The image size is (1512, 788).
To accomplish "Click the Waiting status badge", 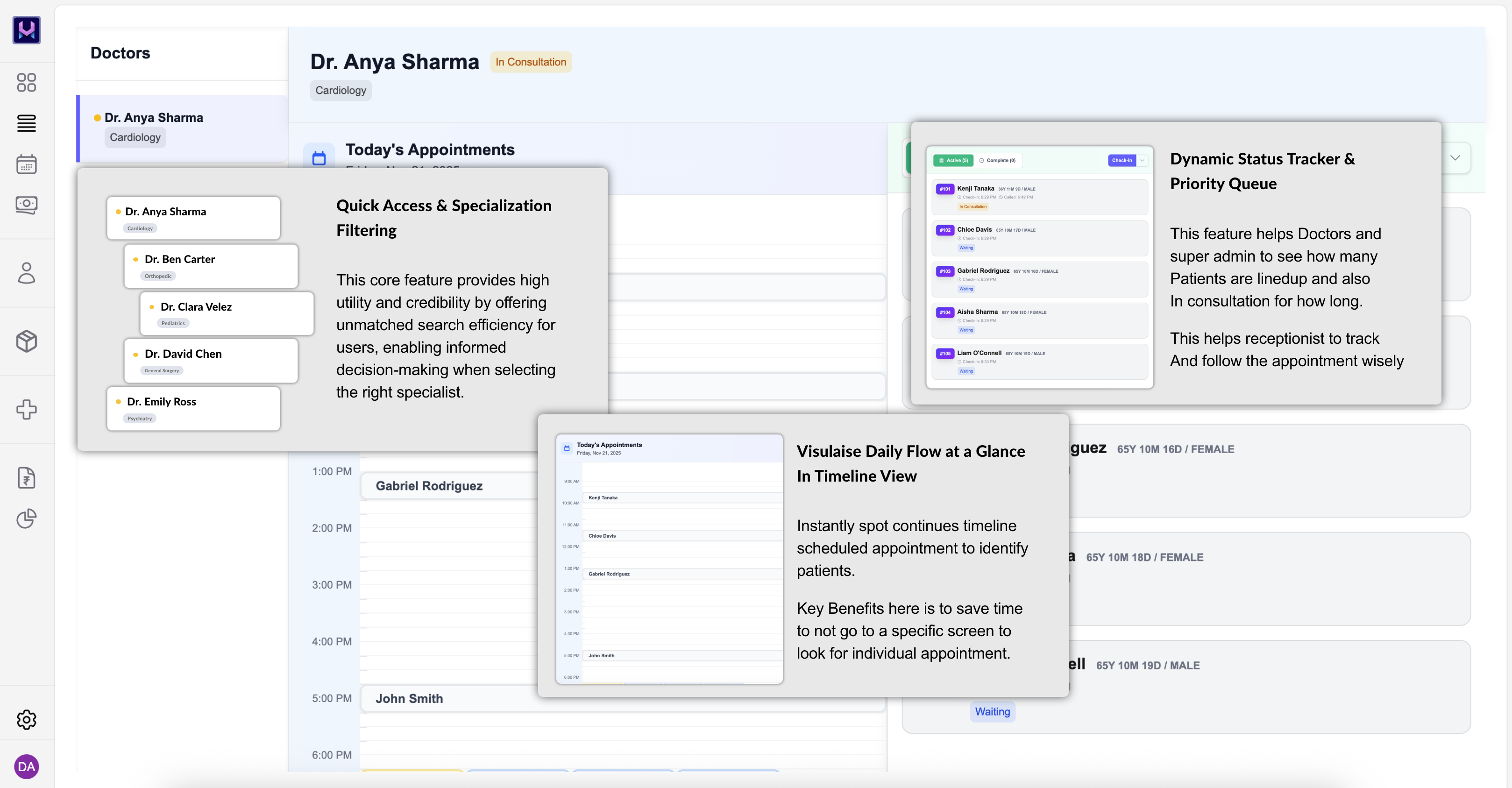I will tap(992, 712).
